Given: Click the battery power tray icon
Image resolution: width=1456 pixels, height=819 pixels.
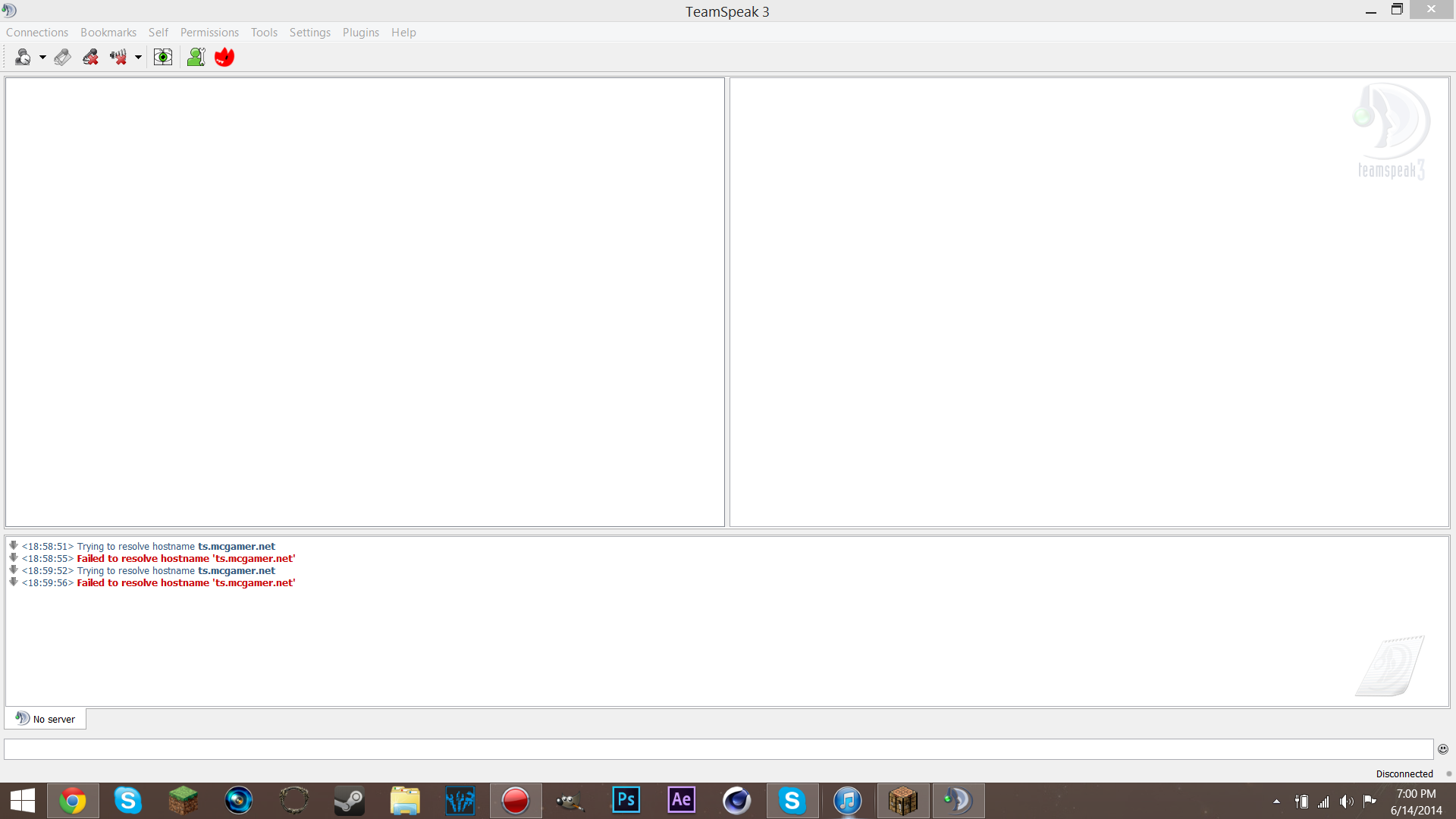Looking at the screenshot, I should tap(1301, 802).
